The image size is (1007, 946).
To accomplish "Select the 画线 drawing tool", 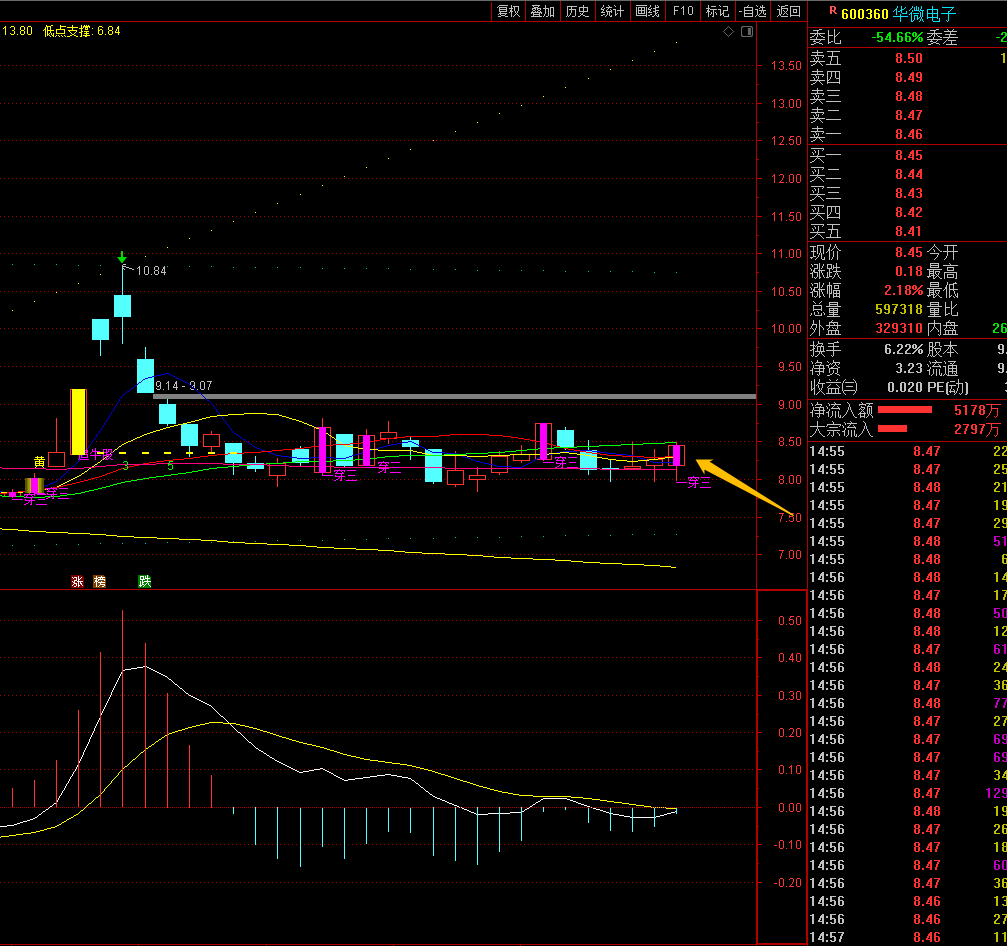I will [647, 11].
